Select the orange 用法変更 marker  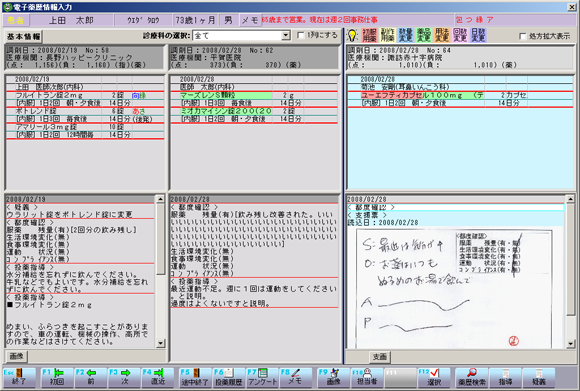(442, 36)
